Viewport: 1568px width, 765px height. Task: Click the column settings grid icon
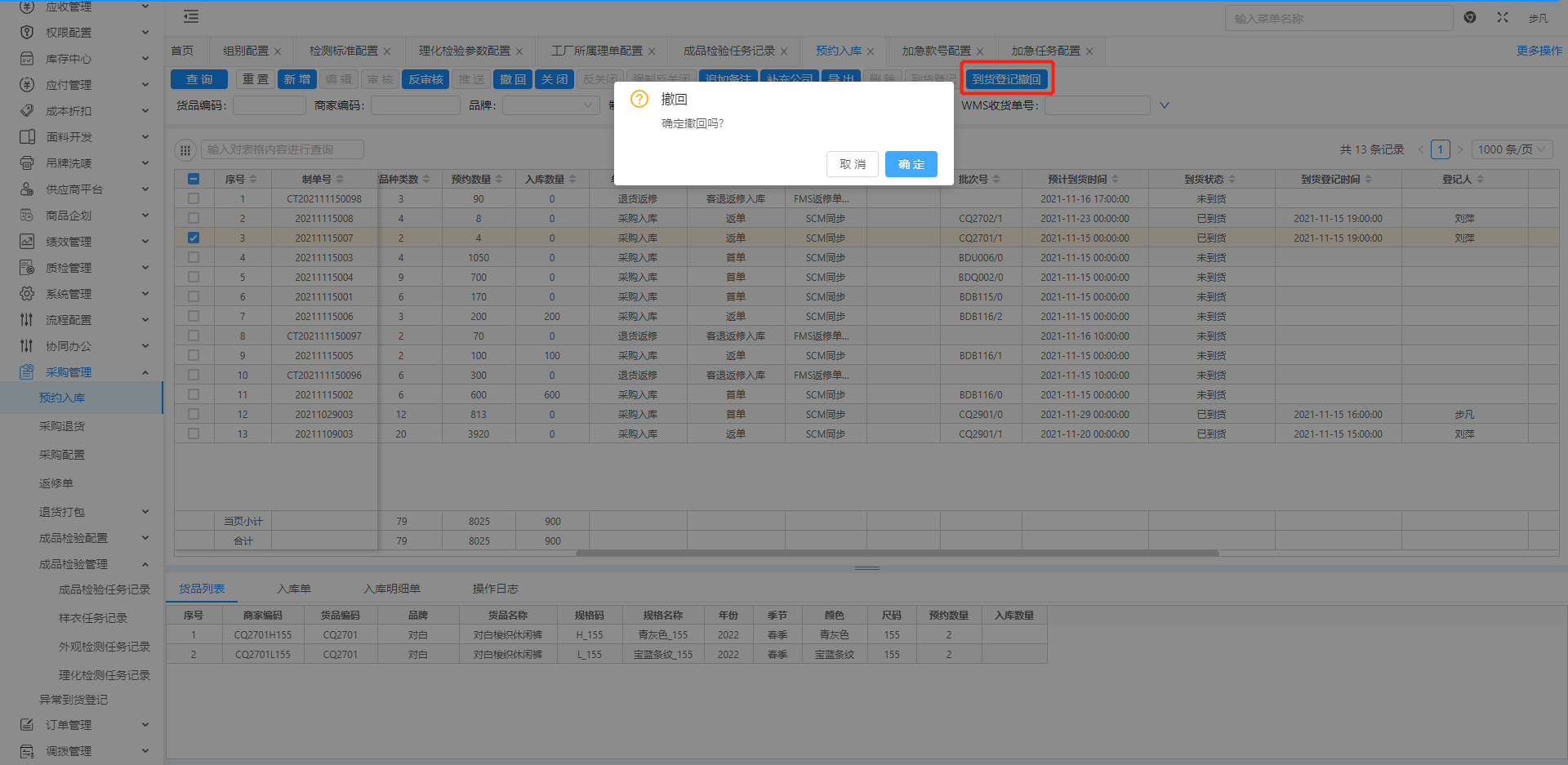185,150
